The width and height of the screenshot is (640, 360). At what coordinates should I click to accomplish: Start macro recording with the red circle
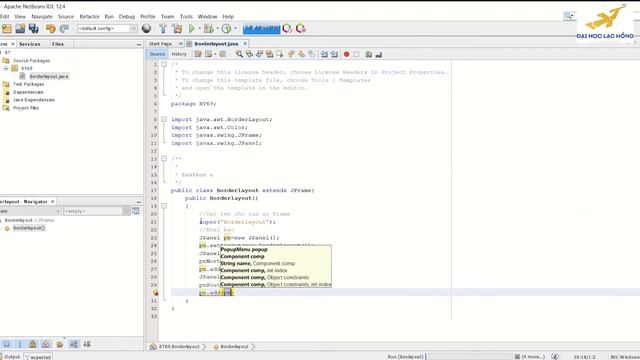point(347,54)
